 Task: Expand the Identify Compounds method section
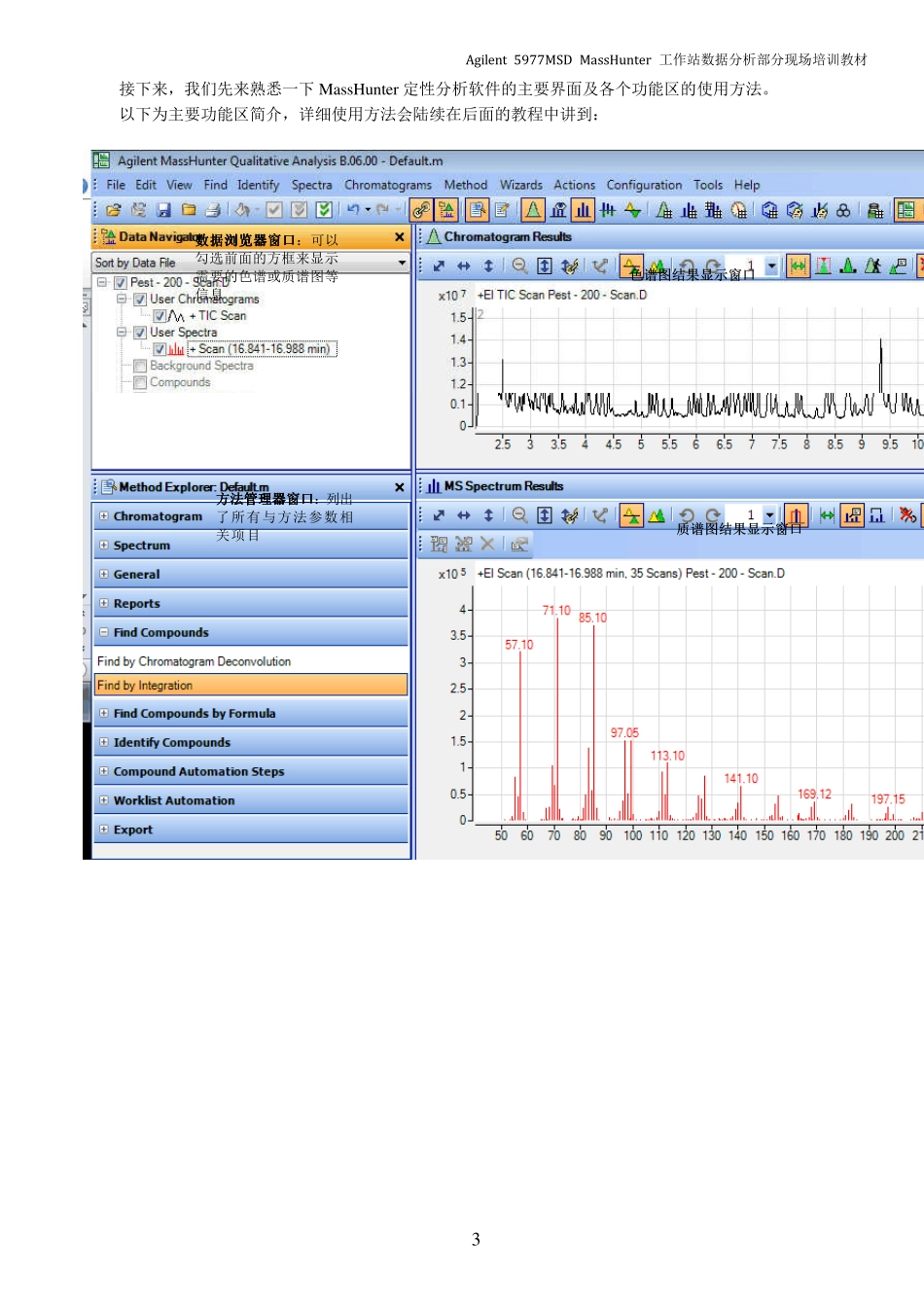point(104,742)
